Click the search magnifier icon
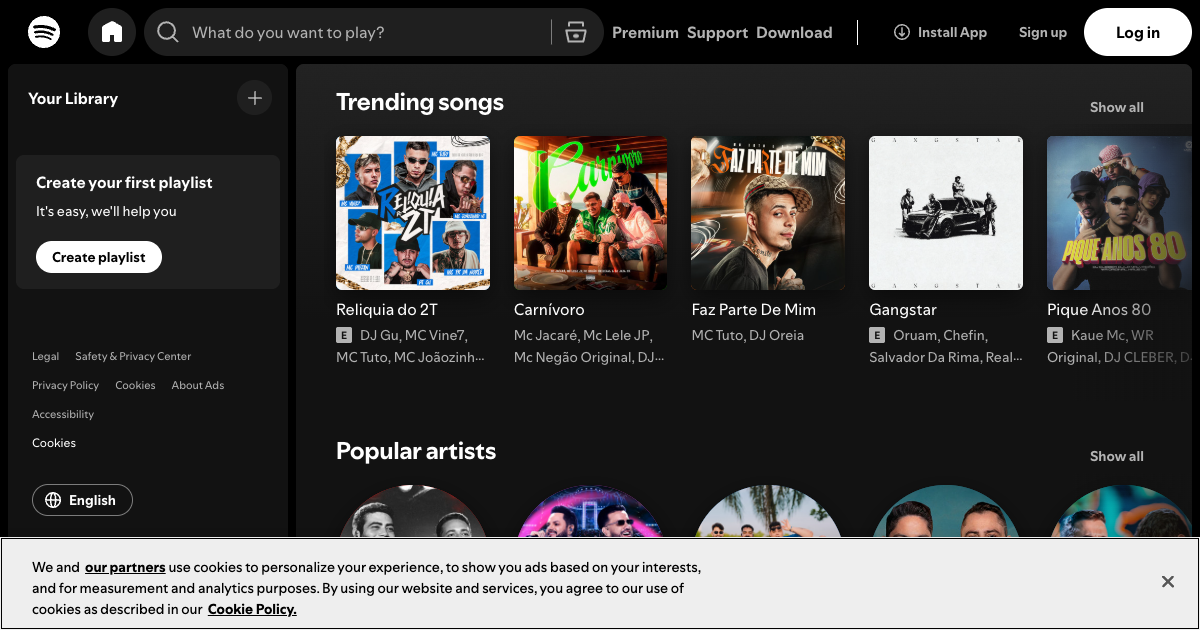Viewport: 1200px width, 630px height. click(168, 32)
